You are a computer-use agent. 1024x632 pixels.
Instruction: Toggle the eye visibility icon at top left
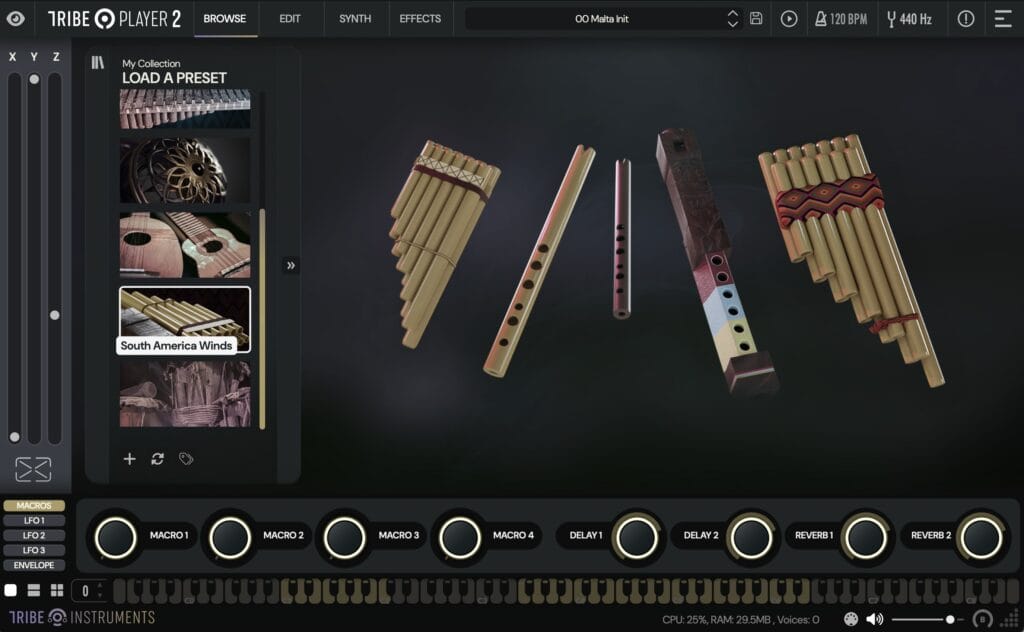16,18
